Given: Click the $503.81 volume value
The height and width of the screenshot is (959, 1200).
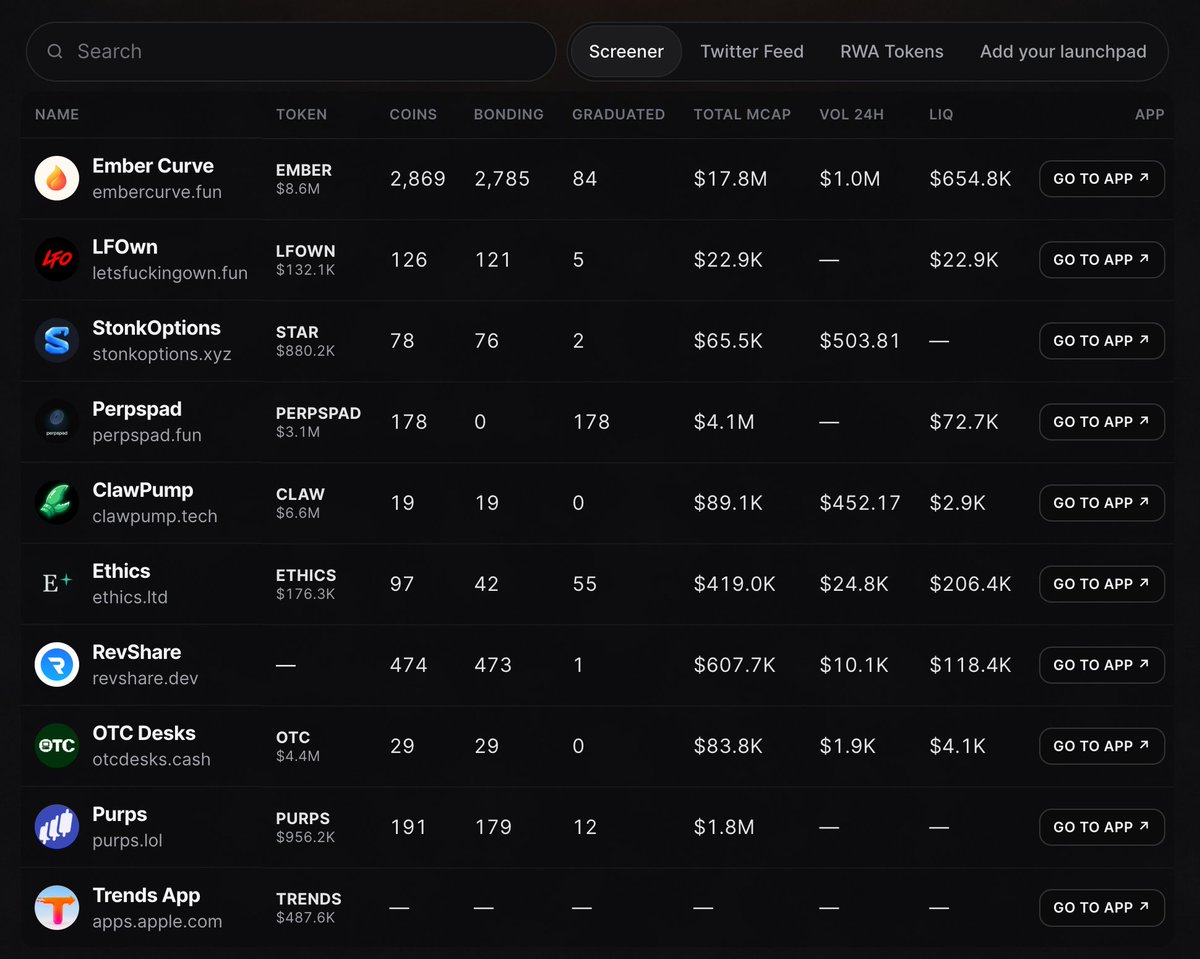Looking at the screenshot, I should click(860, 341).
